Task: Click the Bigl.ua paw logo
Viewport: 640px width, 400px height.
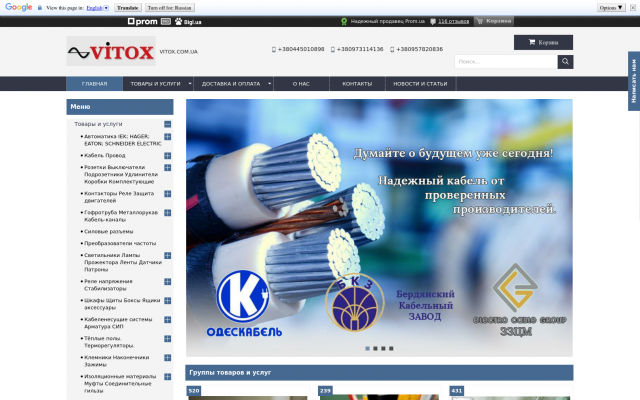Action: [x=188, y=22]
